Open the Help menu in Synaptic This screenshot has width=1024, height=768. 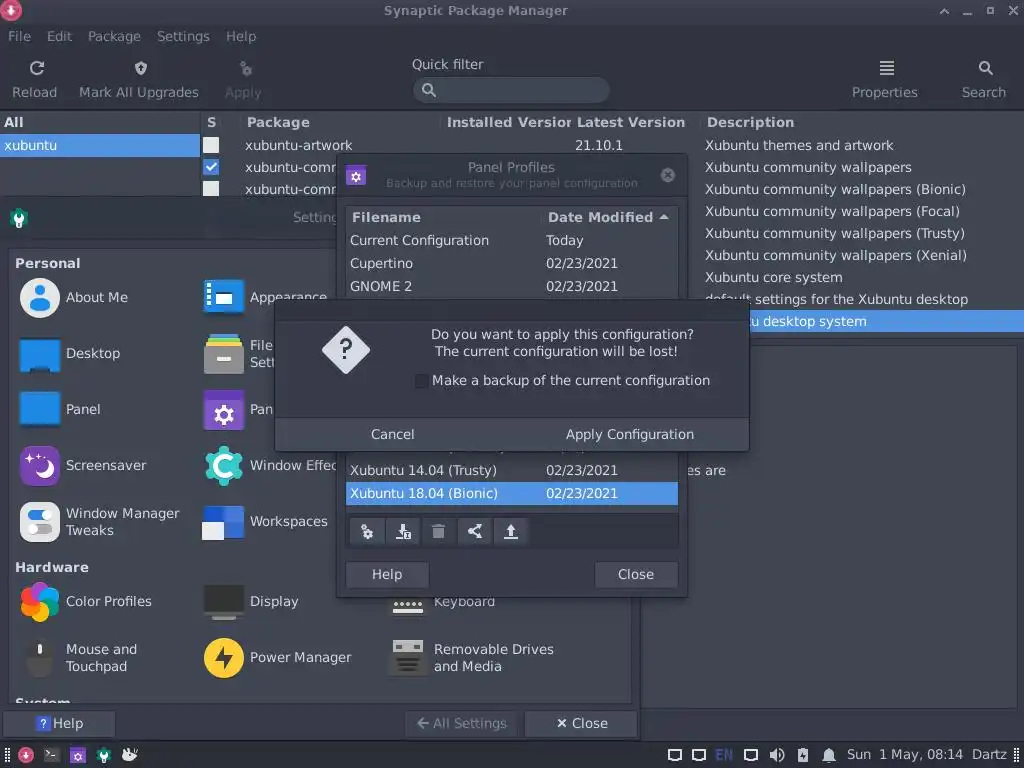(x=241, y=37)
